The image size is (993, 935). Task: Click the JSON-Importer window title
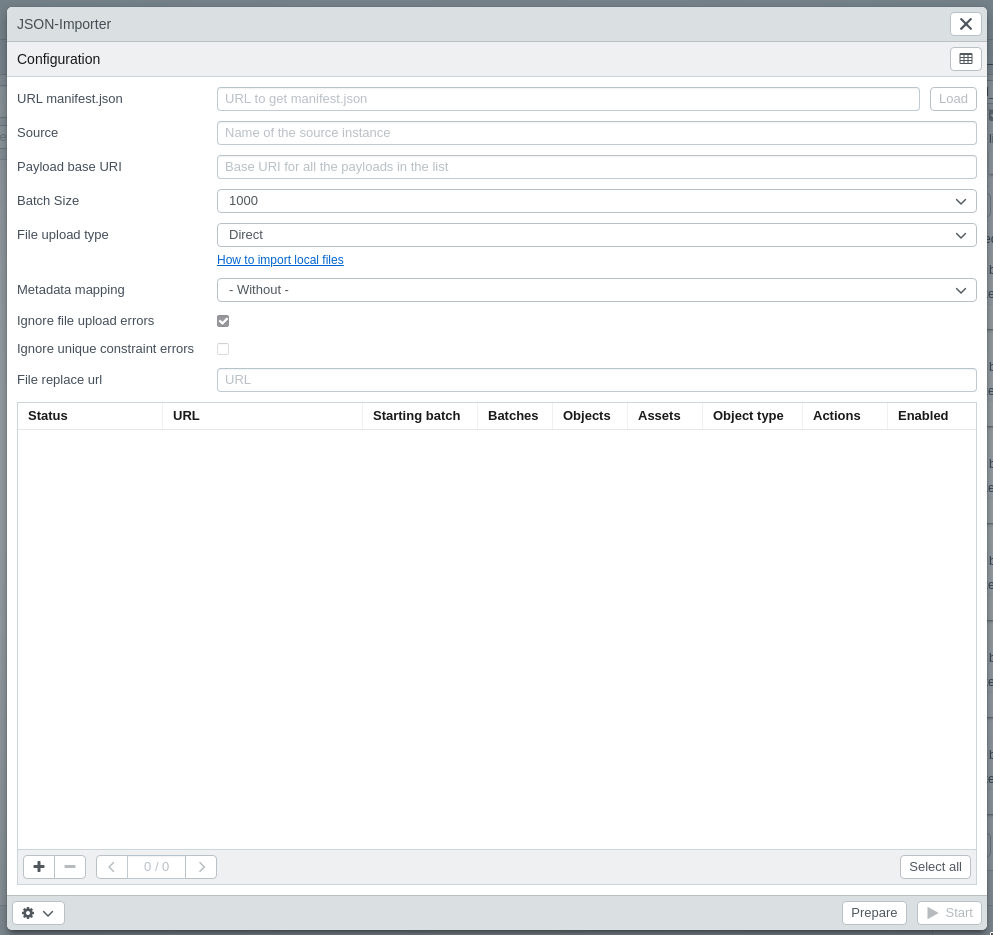(x=64, y=24)
